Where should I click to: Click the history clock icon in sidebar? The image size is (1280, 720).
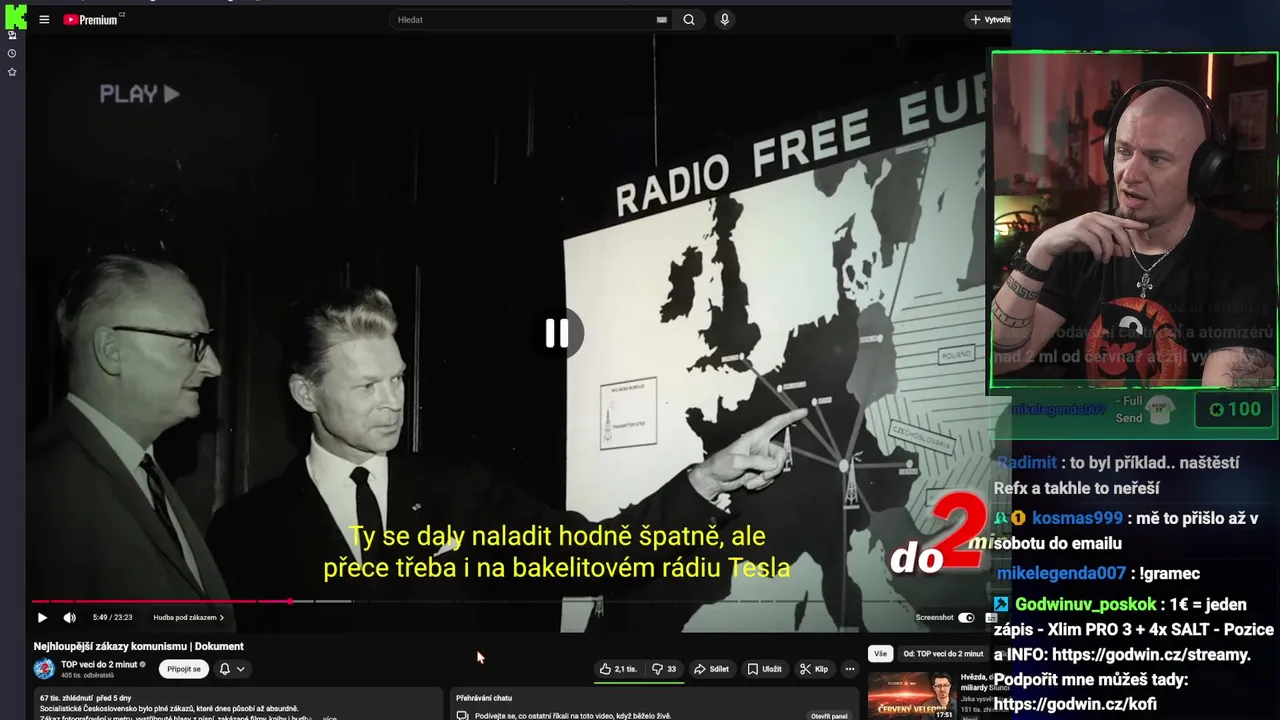click(x=12, y=53)
